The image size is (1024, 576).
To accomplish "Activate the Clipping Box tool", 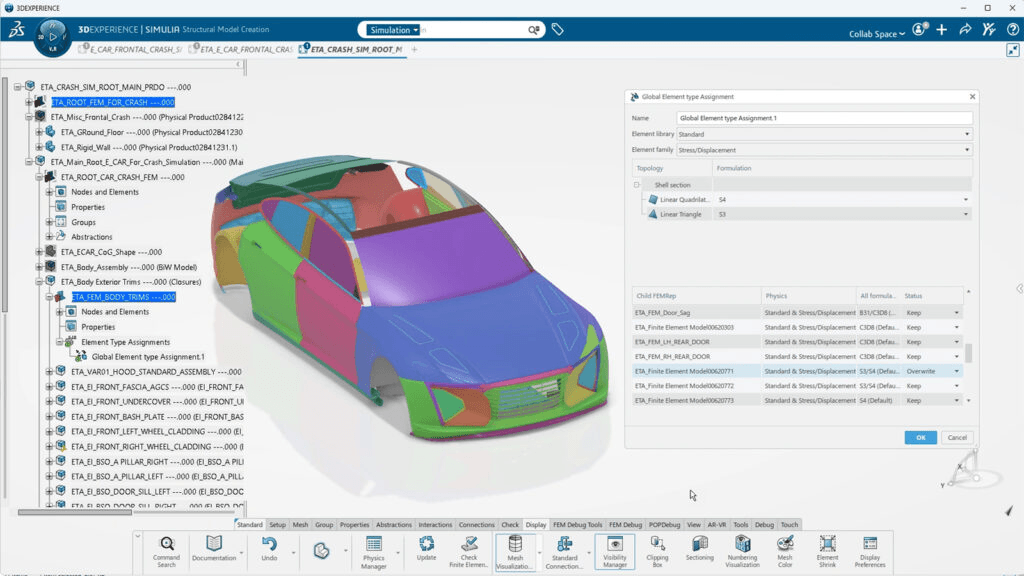I will (657, 549).
